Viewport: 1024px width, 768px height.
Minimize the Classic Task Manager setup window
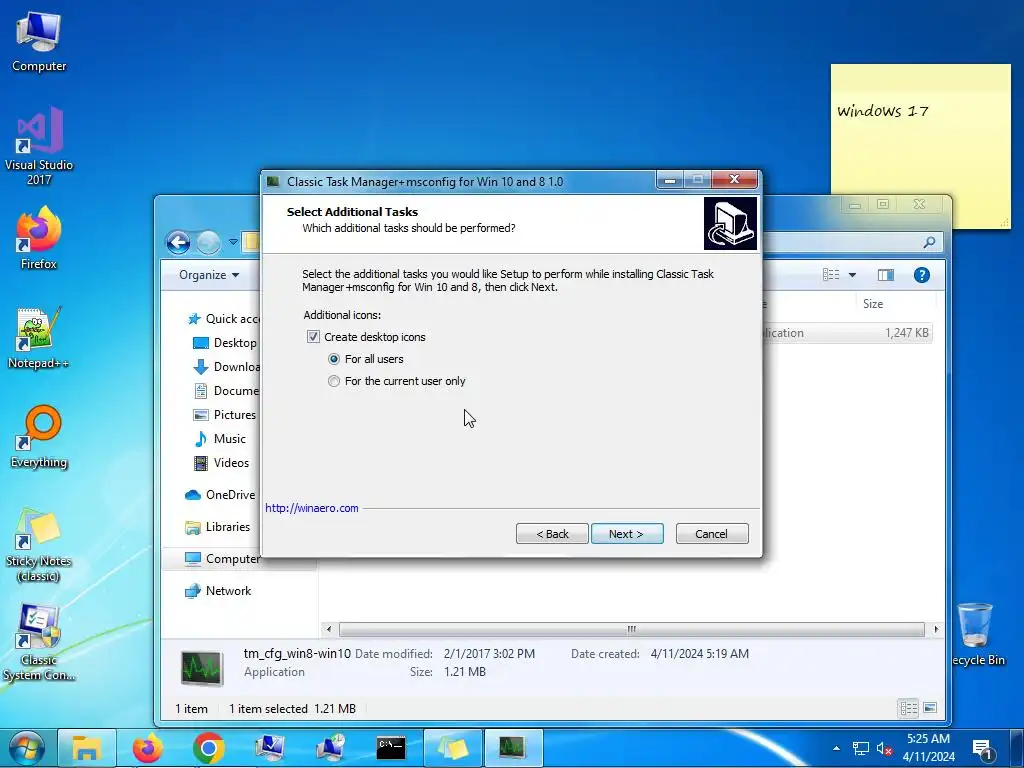[670, 180]
